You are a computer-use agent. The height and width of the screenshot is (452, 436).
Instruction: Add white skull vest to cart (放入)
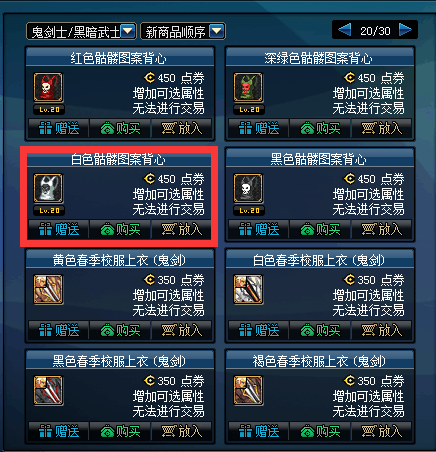coord(182,229)
